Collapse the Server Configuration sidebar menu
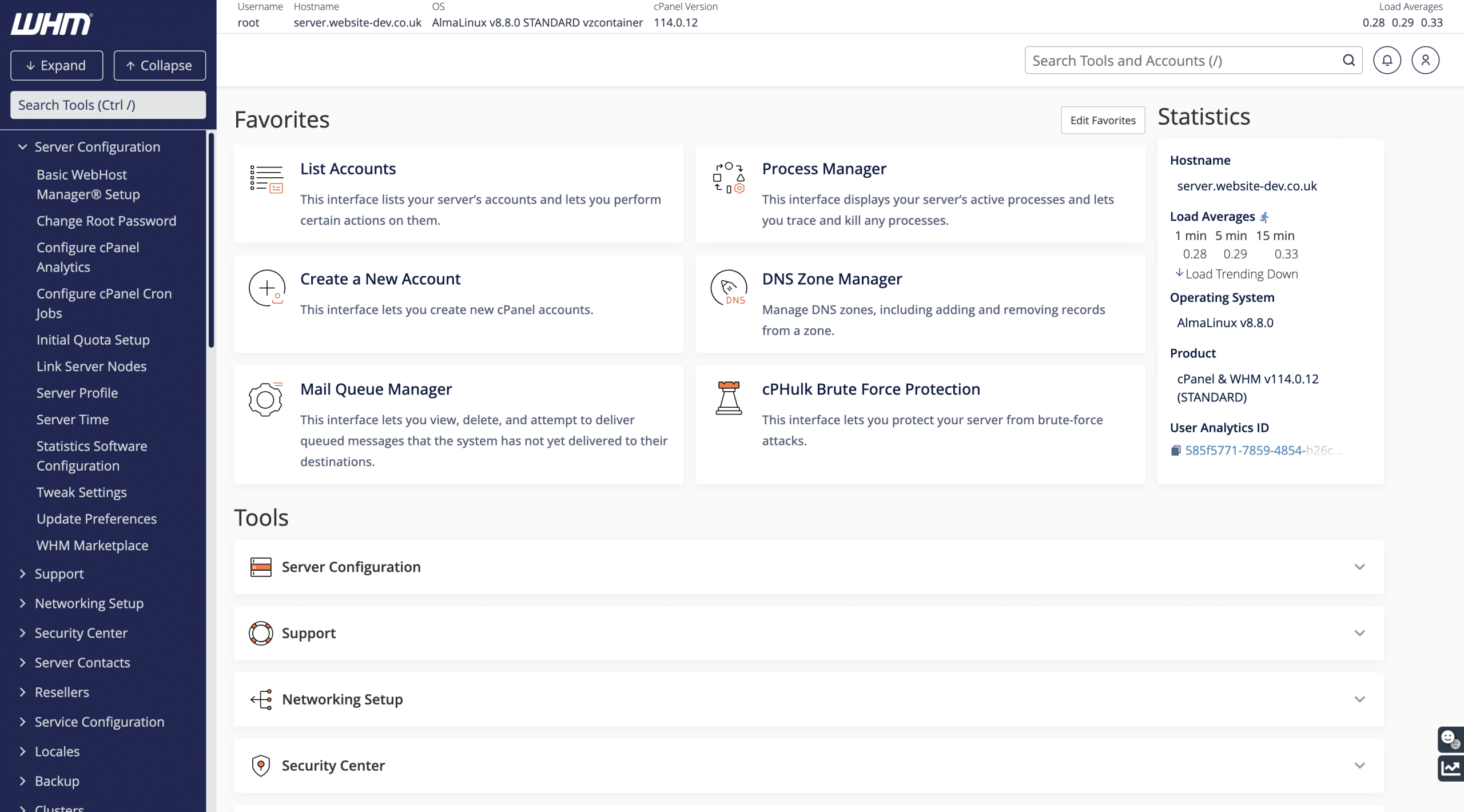1464x812 pixels. tap(21, 146)
